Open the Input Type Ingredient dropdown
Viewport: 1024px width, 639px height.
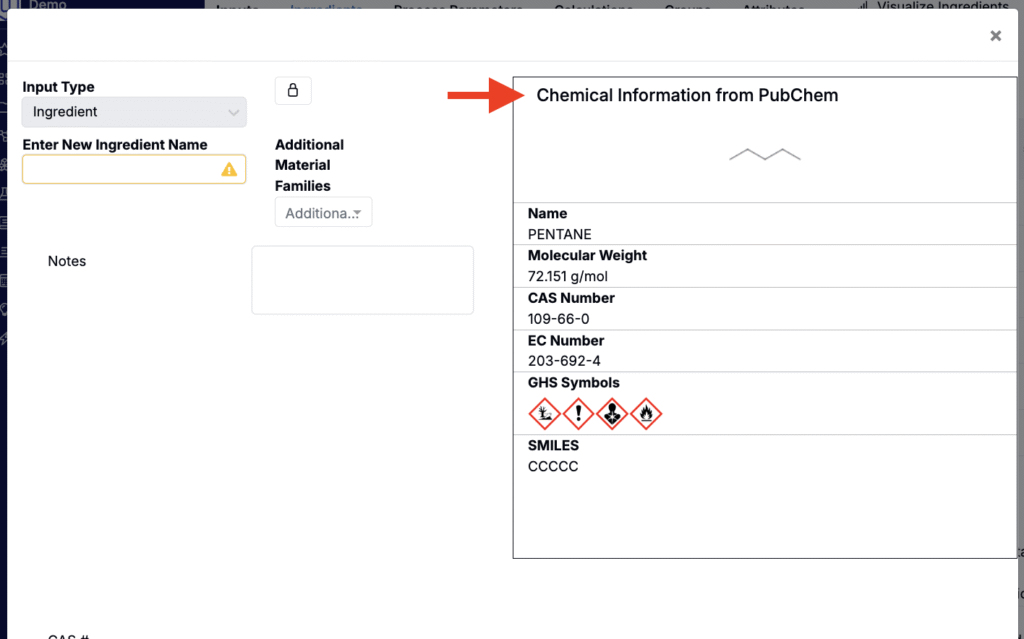tap(134, 112)
